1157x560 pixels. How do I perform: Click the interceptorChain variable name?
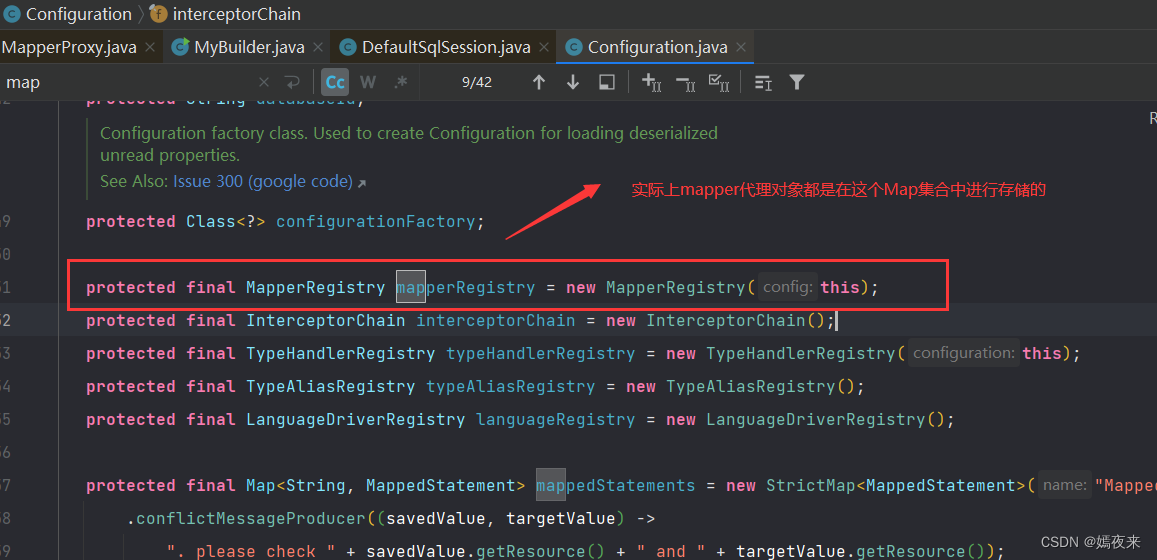pyautogui.click(x=496, y=320)
